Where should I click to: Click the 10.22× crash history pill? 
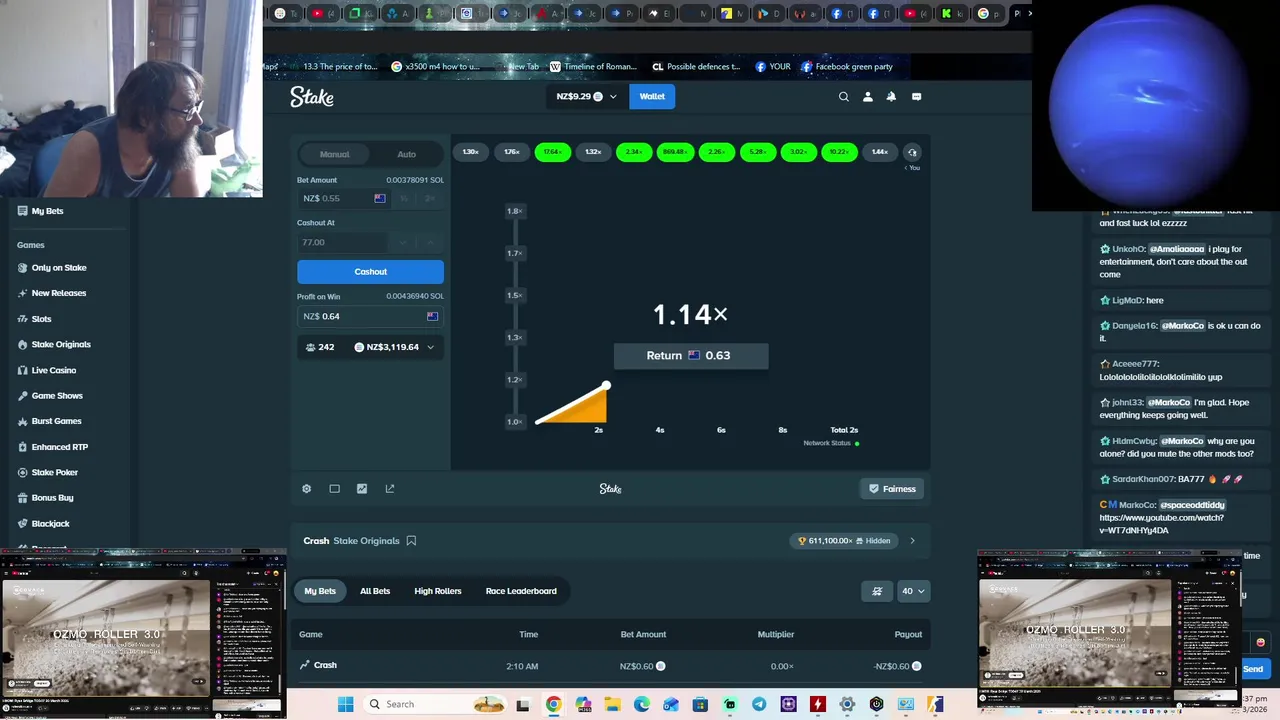coord(839,152)
